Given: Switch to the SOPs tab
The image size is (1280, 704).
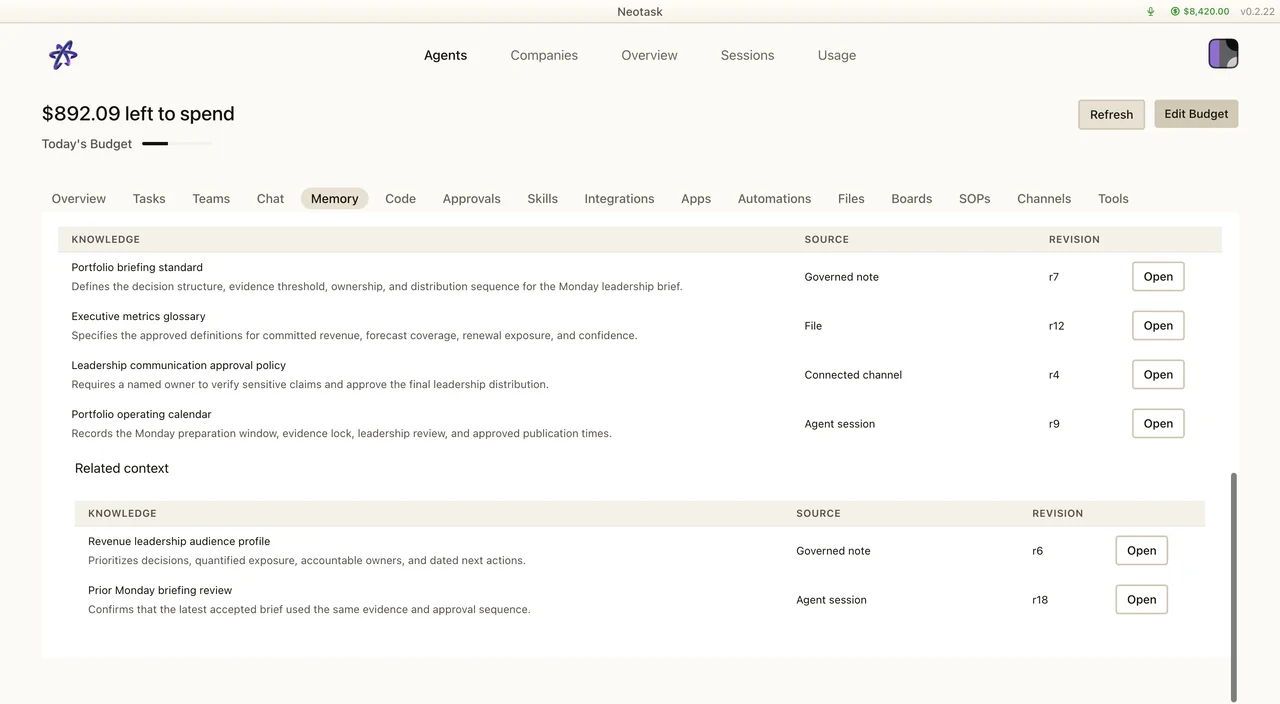Looking at the screenshot, I should [974, 198].
